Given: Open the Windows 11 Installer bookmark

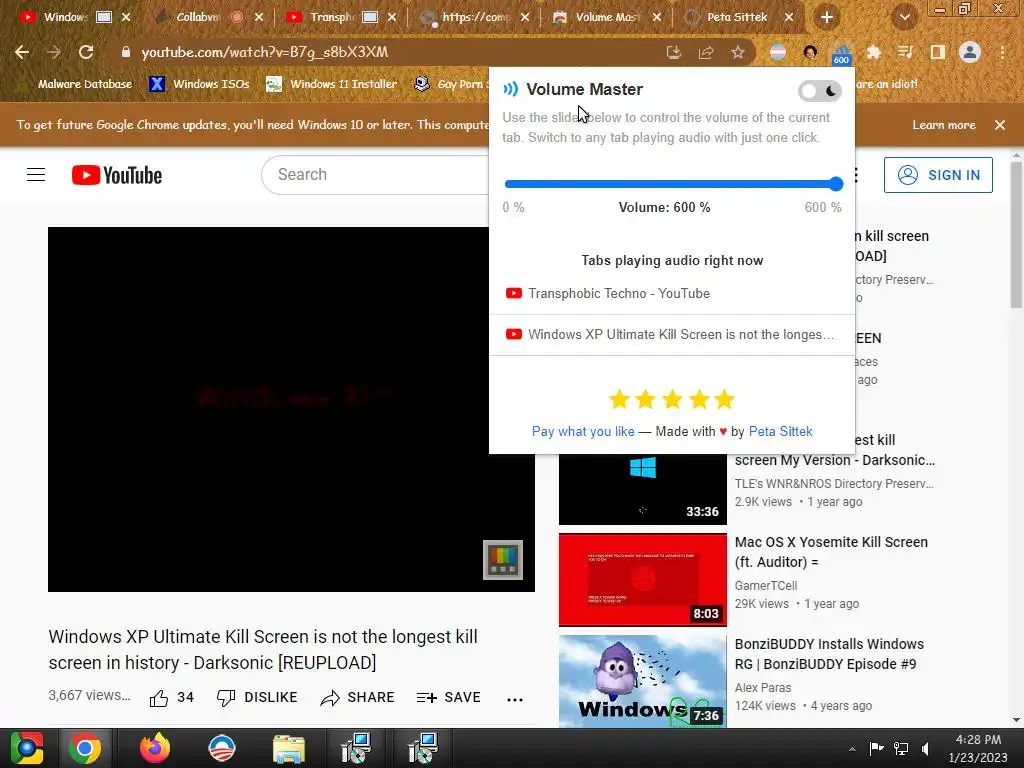Looking at the screenshot, I should coord(332,84).
